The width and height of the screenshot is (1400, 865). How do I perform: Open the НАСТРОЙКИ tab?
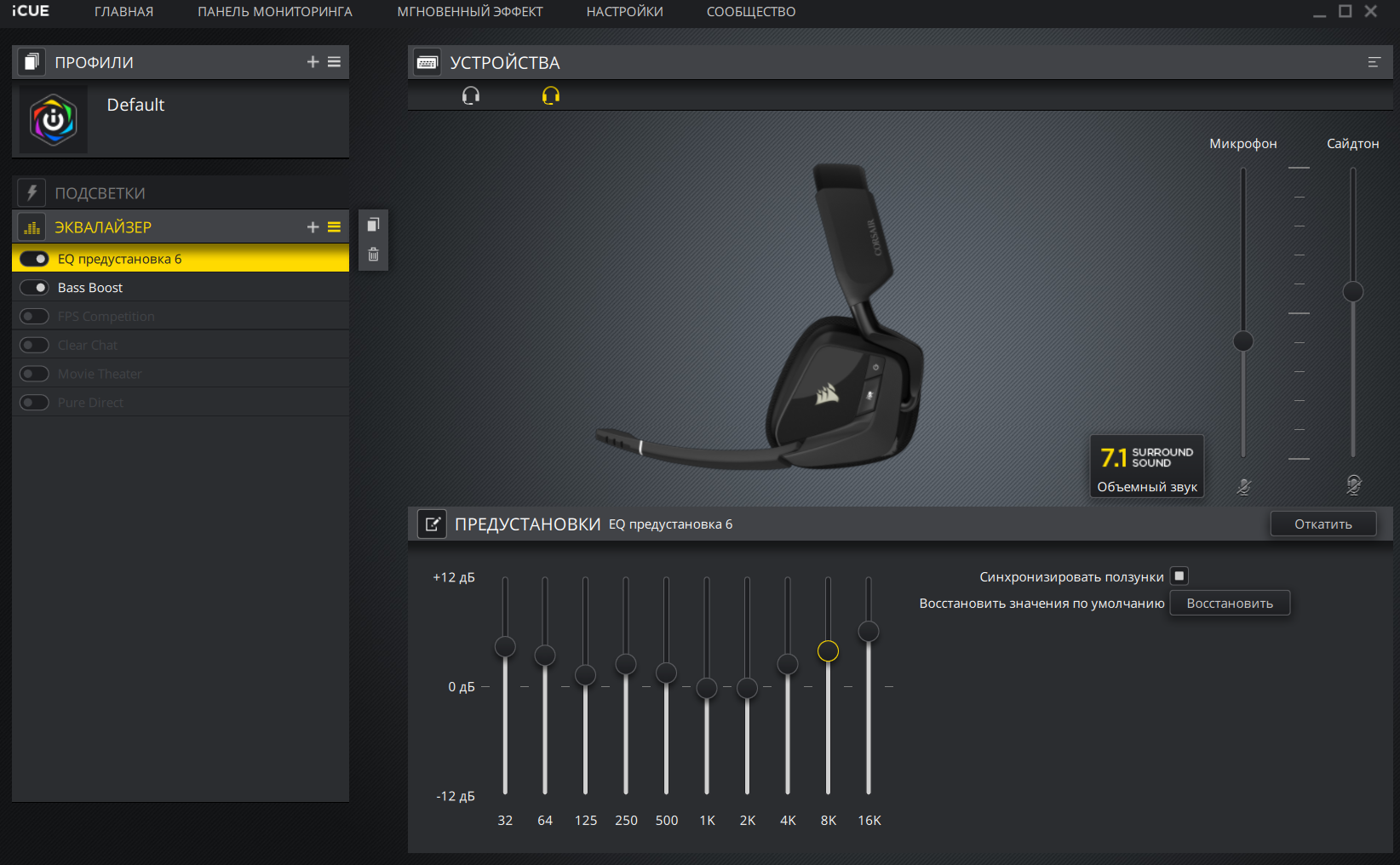tap(625, 12)
